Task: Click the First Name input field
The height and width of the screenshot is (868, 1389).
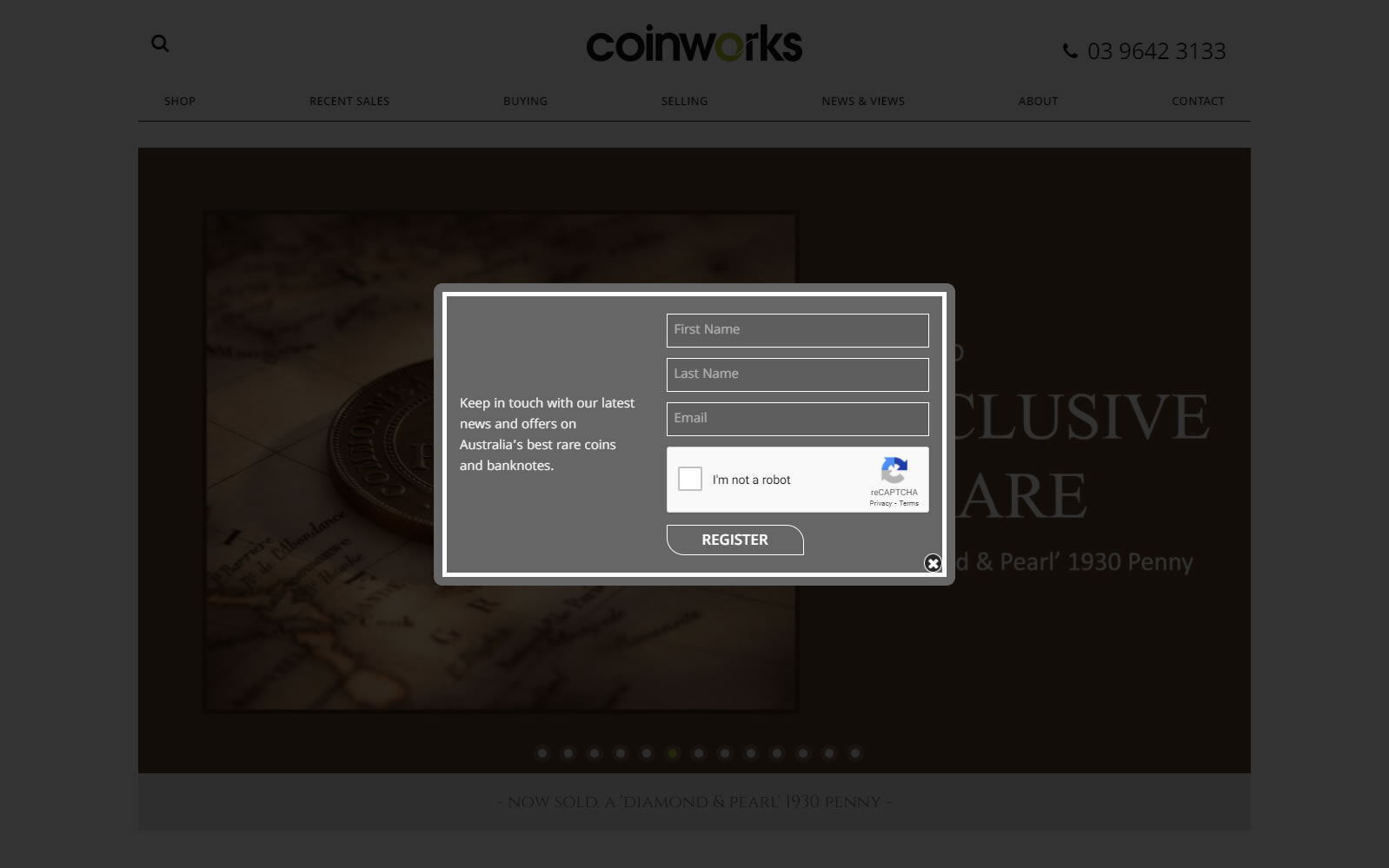Action: (798, 330)
